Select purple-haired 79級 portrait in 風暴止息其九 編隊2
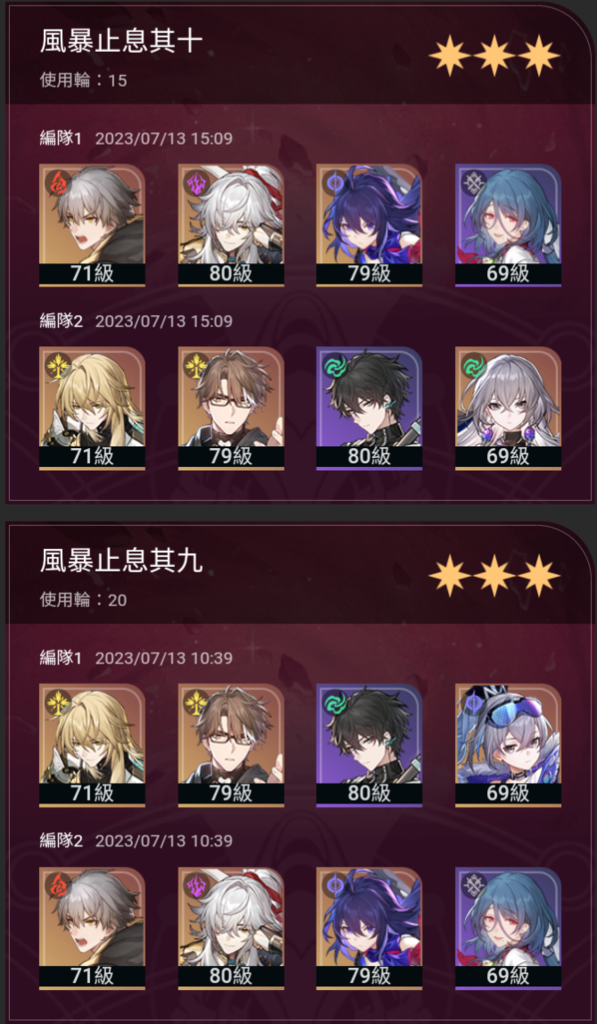 [x=370, y=928]
